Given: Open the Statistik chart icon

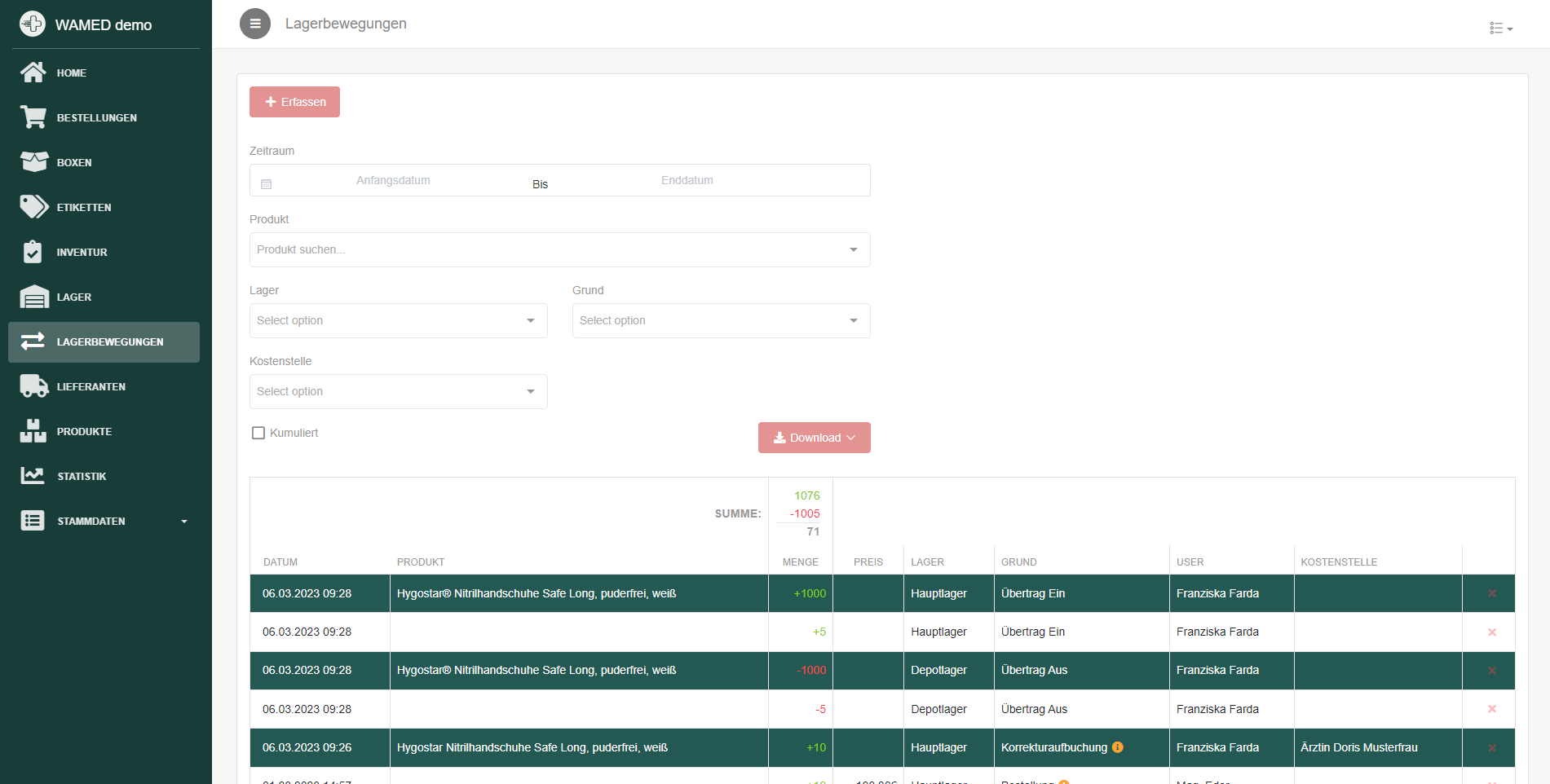Looking at the screenshot, I should (x=33, y=476).
